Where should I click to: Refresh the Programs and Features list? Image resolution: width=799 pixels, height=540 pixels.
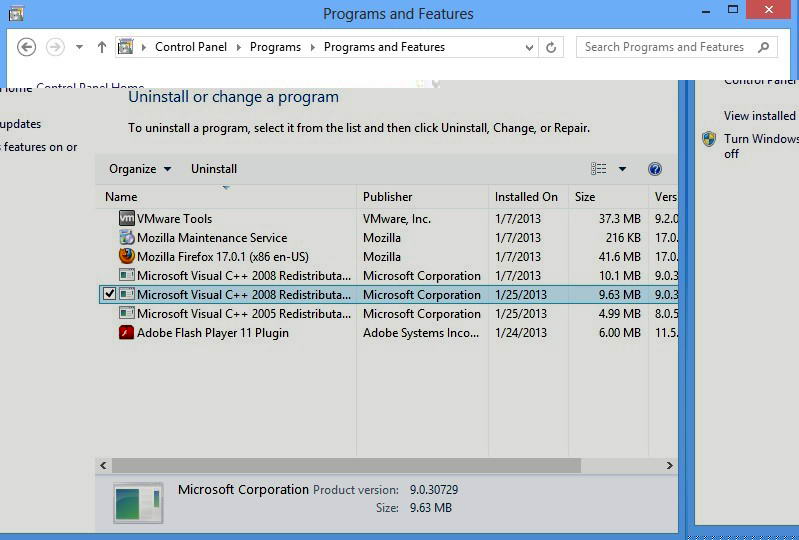coord(551,47)
